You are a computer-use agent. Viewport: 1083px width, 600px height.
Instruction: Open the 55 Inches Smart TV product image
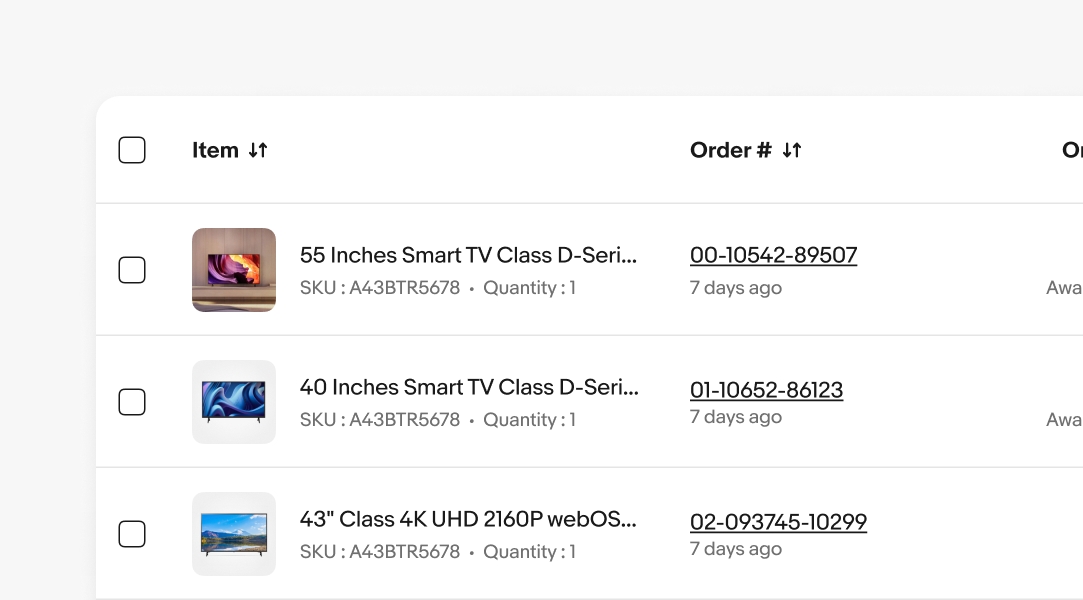click(233, 270)
